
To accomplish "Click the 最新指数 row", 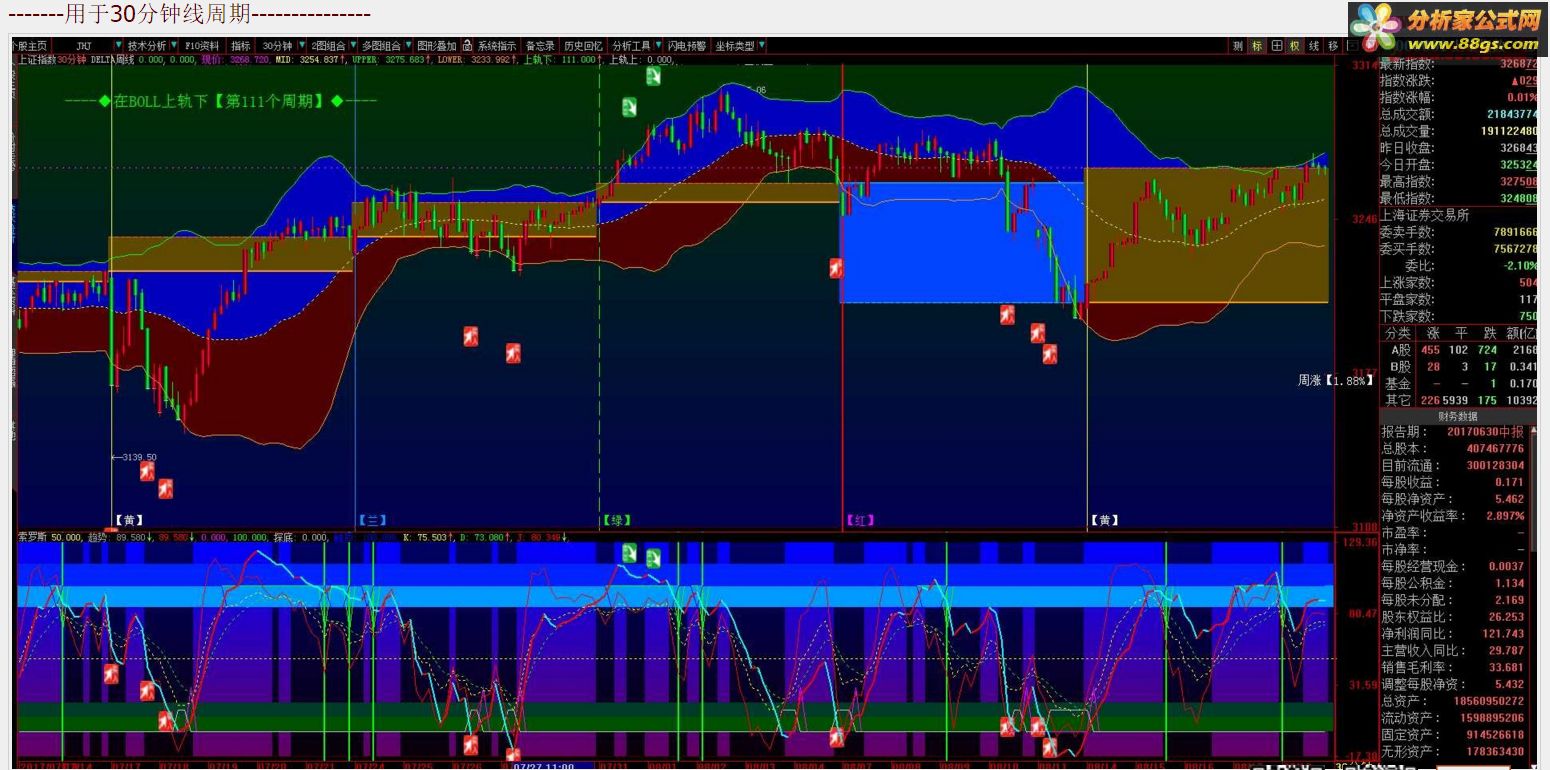I will point(1459,64).
